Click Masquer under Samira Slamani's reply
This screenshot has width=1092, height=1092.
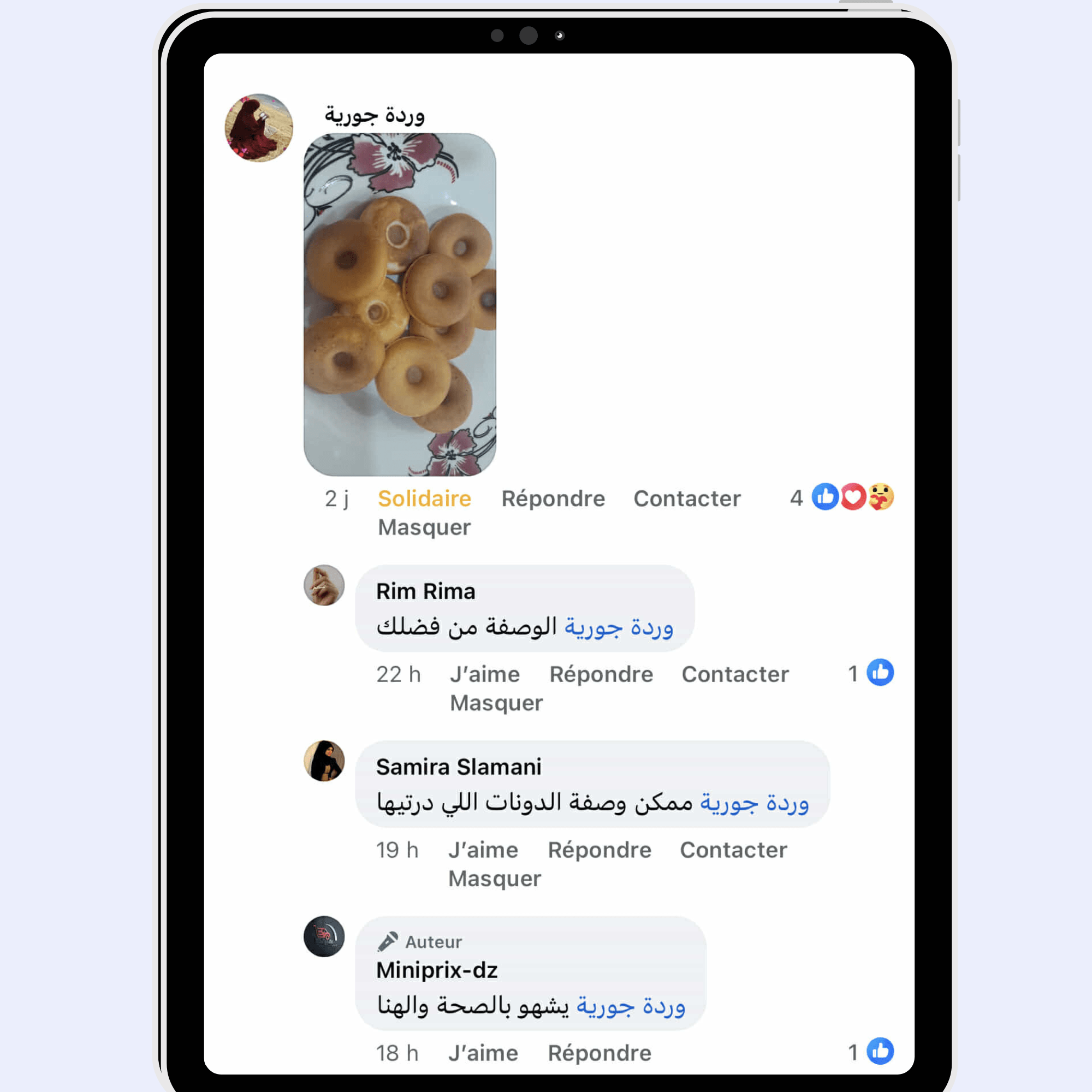tap(495, 879)
